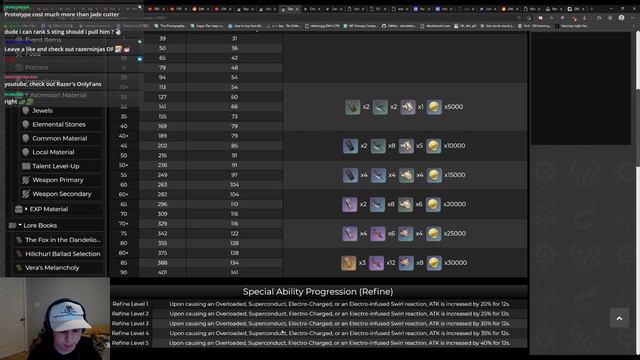Click the Mora coin icon beside x30000
Viewport: 640px width, 360px height.
coord(434,263)
